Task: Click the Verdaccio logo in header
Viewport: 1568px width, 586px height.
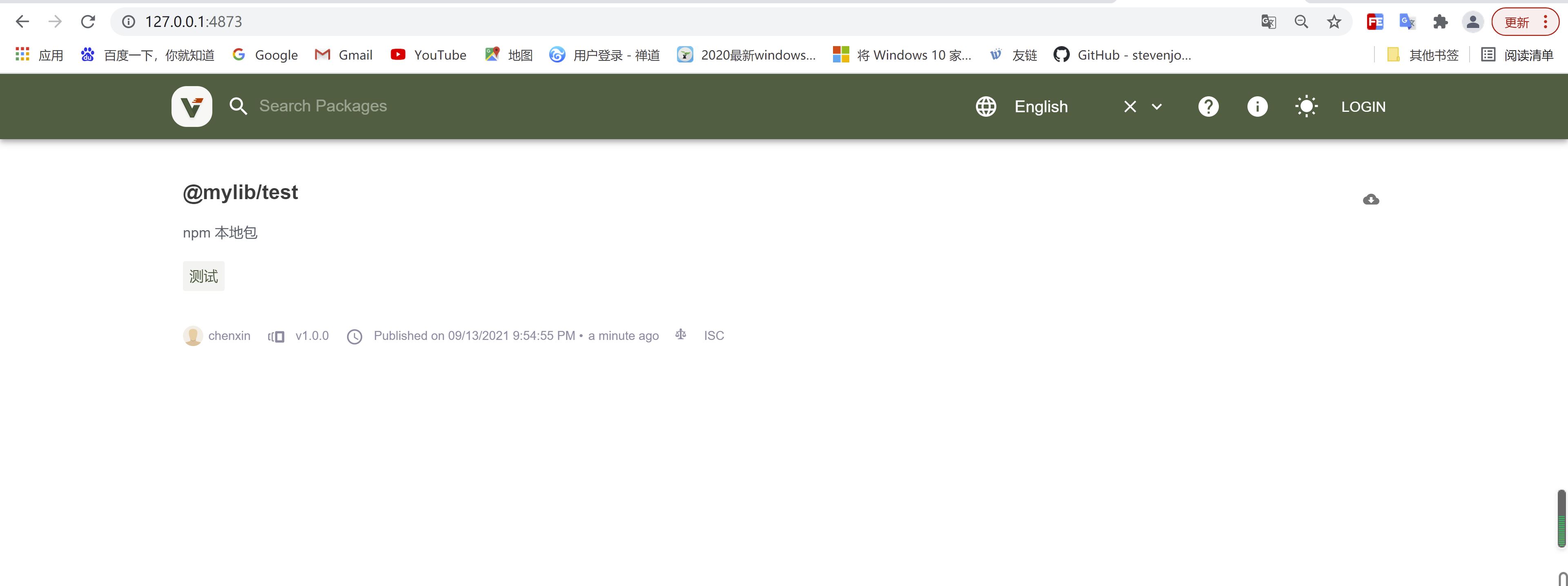Action: [192, 107]
